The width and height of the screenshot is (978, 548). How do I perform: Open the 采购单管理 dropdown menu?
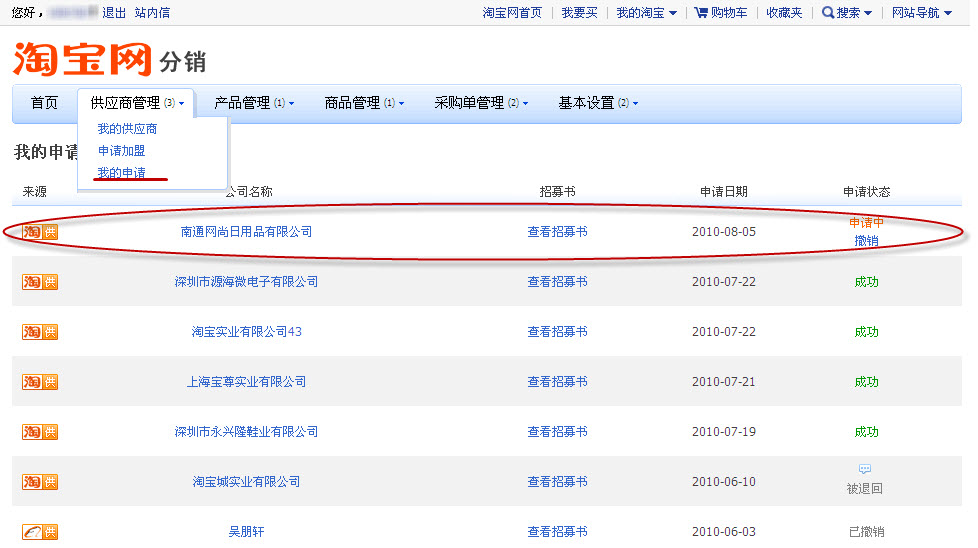coord(481,103)
